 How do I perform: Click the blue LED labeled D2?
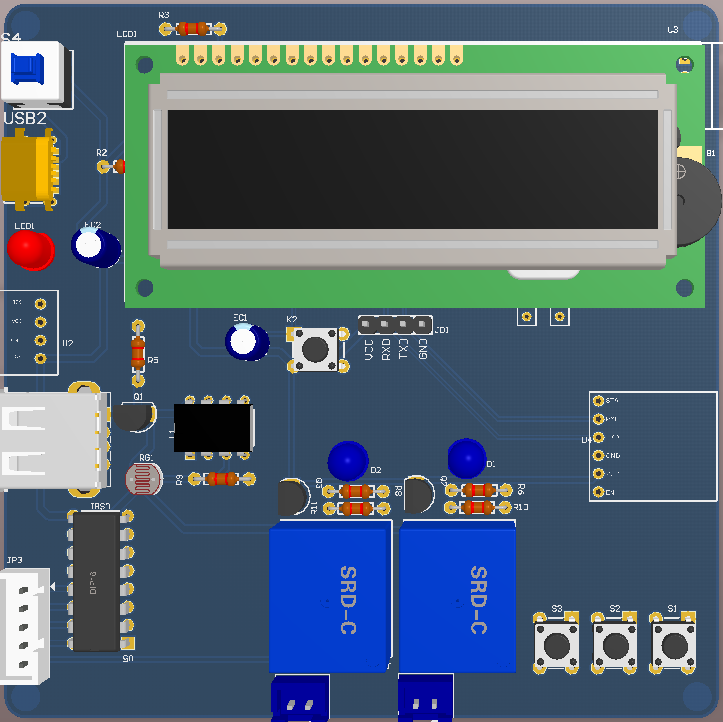348,460
